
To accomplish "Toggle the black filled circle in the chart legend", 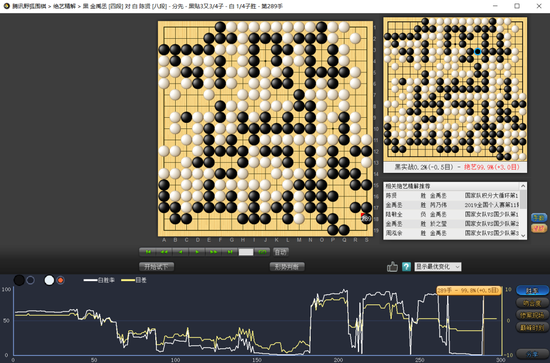I will click(19, 280).
